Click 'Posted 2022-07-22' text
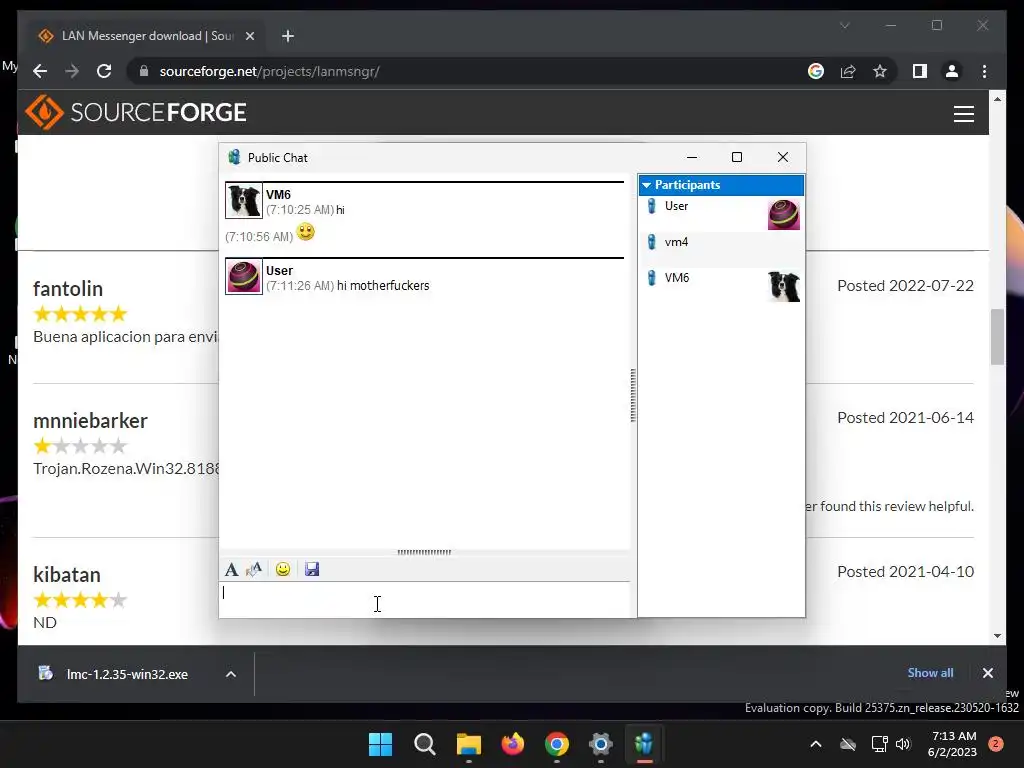The width and height of the screenshot is (1024, 768). pos(905,286)
